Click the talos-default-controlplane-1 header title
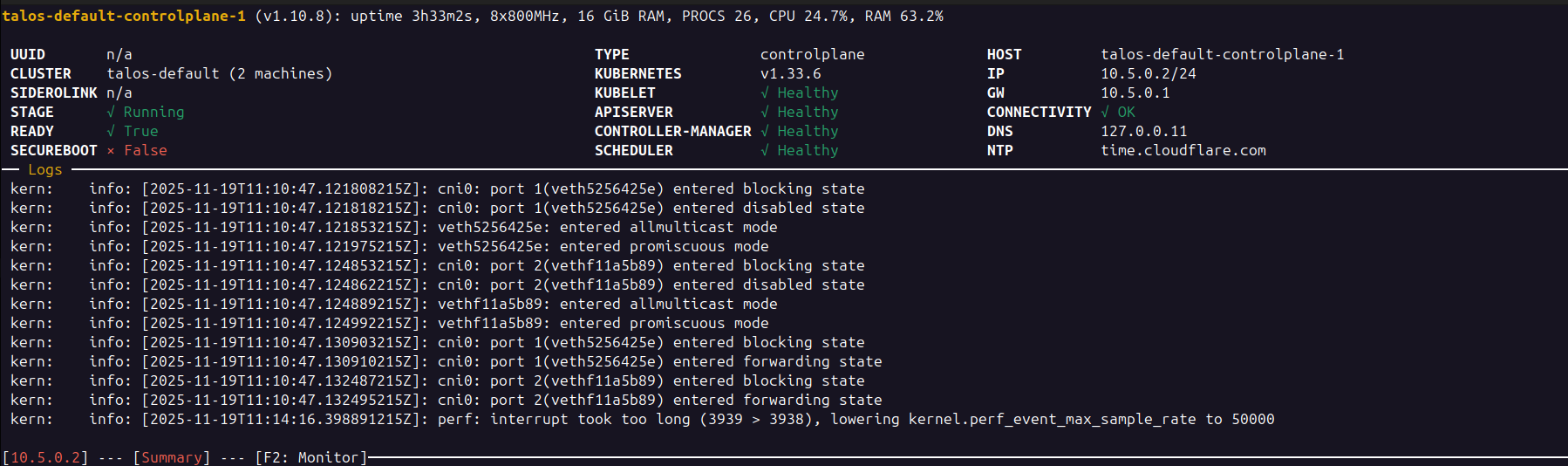Image resolution: width=1568 pixels, height=466 pixels. point(124,17)
